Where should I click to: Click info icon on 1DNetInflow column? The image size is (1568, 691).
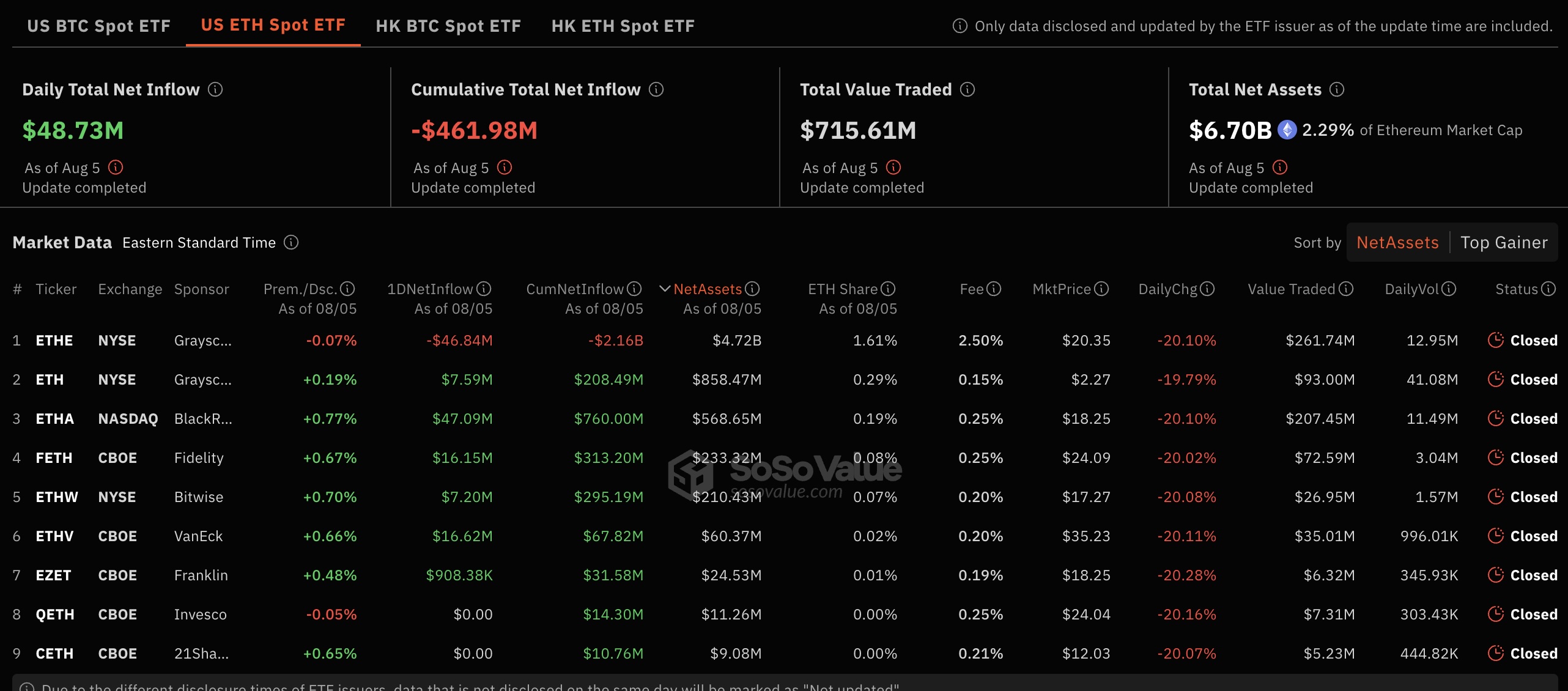click(484, 289)
